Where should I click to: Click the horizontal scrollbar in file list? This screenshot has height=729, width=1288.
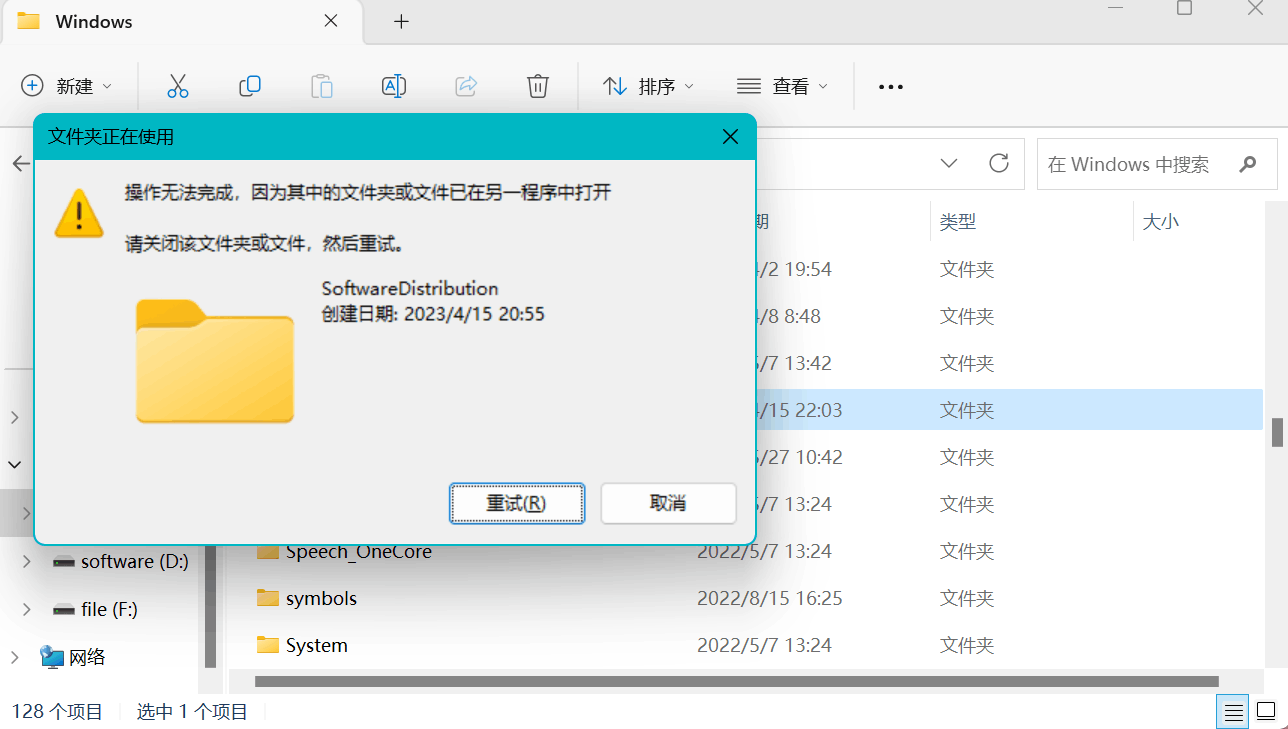(x=737, y=682)
